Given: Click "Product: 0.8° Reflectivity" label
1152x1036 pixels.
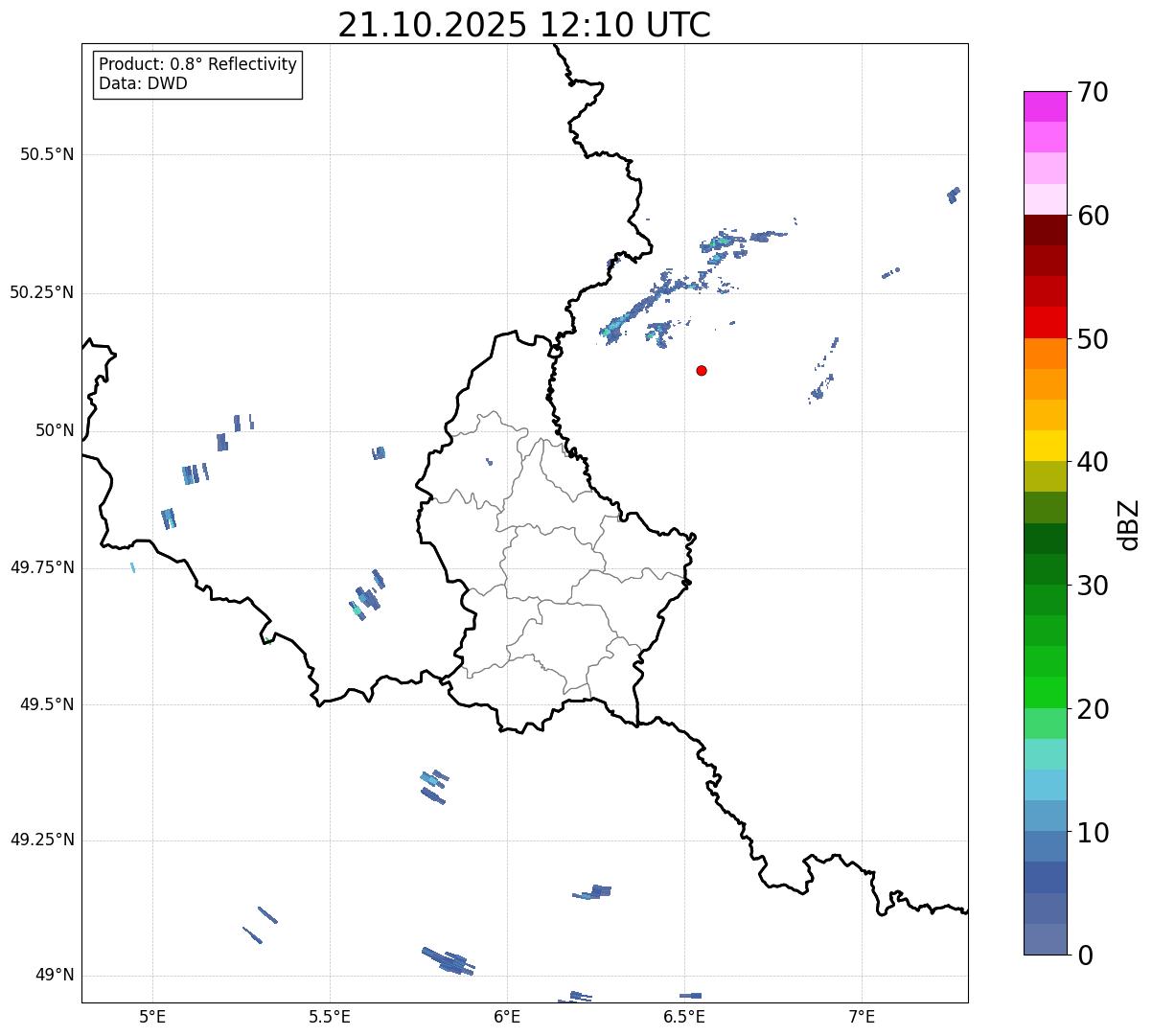Looking at the screenshot, I should point(198,64).
